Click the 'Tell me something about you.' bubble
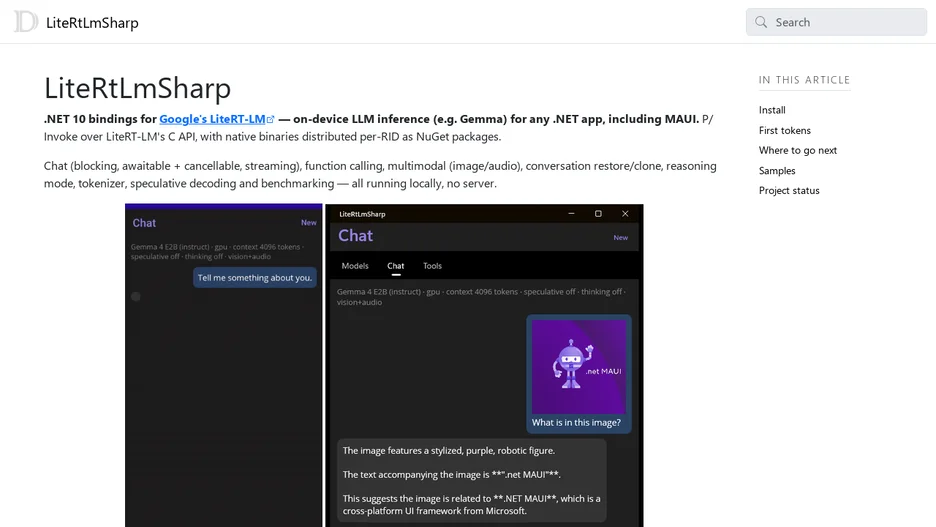This screenshot has width=936, height=527. coord(255,278)
